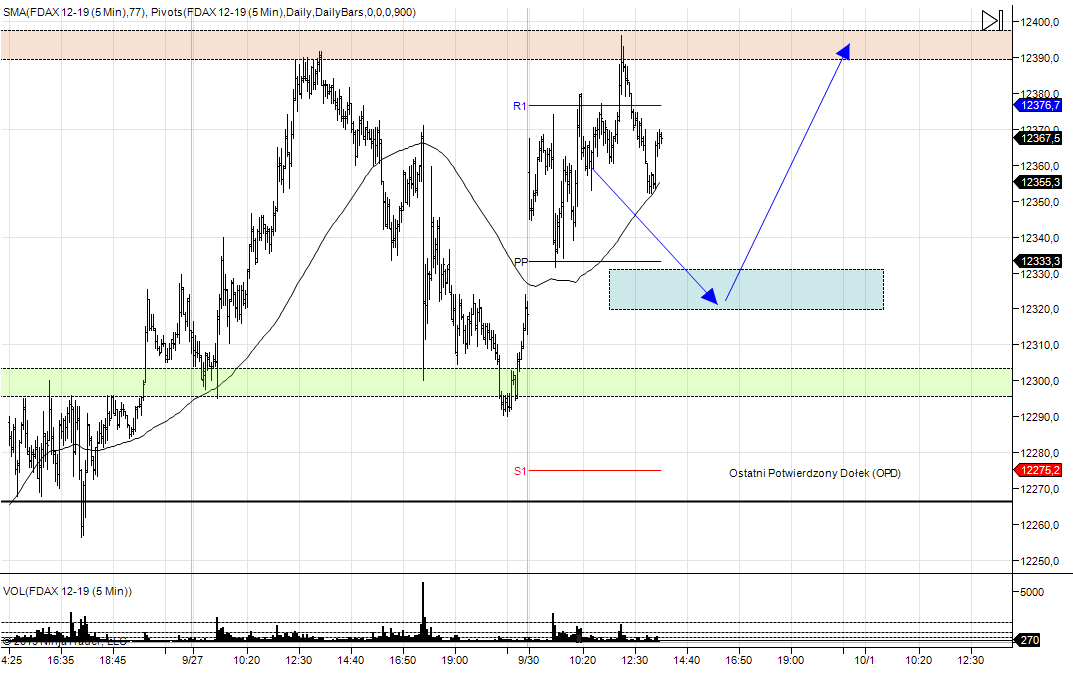1073x674 pixels.
Task: Click the VOL(FDAX 12-19 (5 Min)) panel label
Action: click(67, 591)
